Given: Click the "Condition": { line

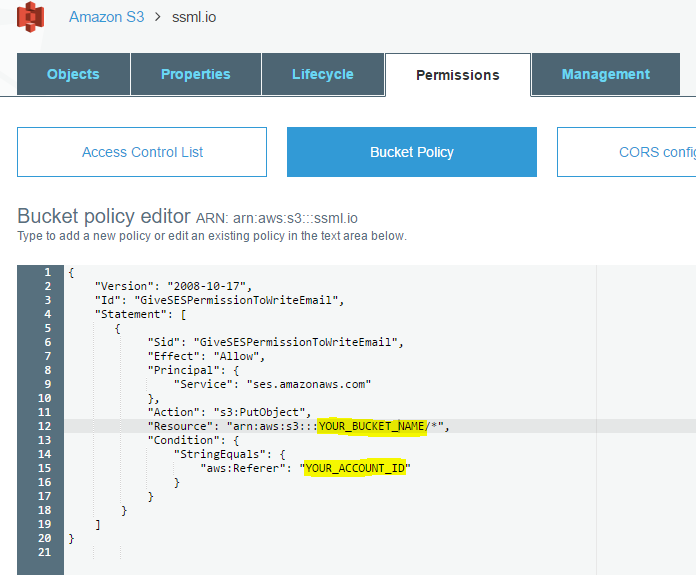Looking at the screenshot, I should [194, 440].
